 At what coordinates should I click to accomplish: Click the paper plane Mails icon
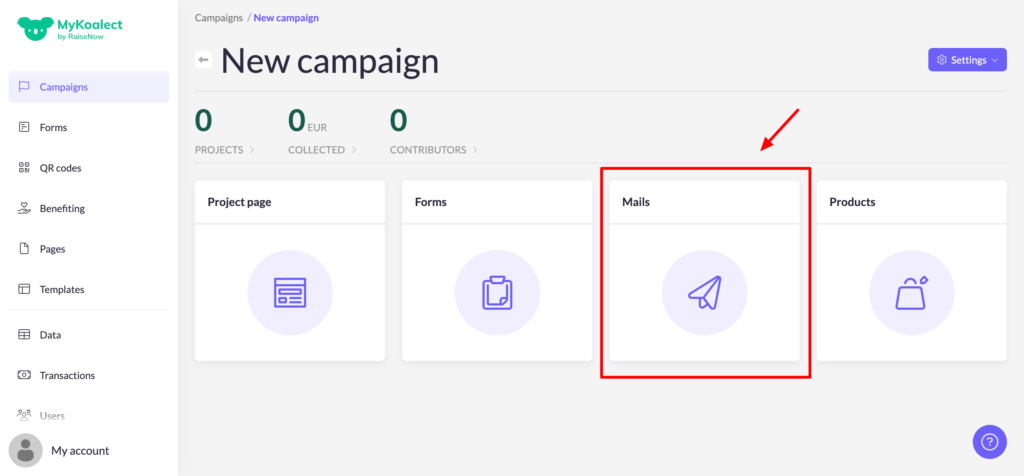[704, 292]
